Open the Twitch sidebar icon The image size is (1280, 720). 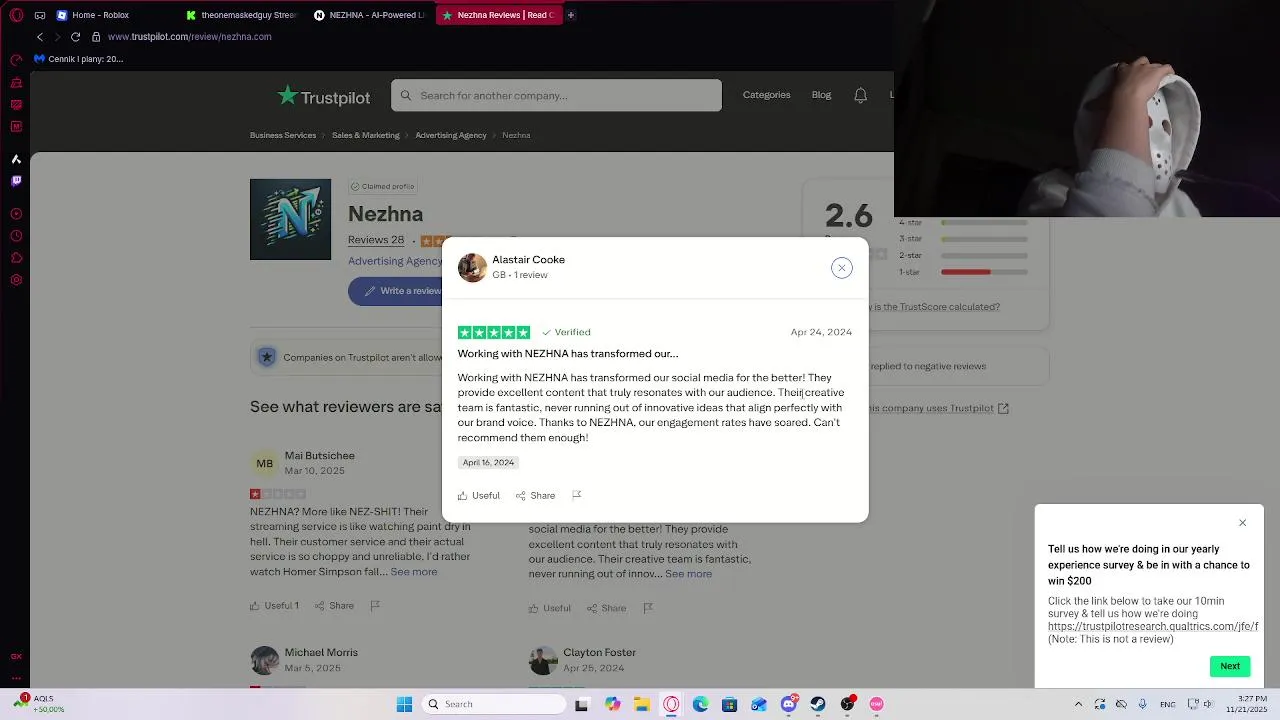tap(16, 181)
